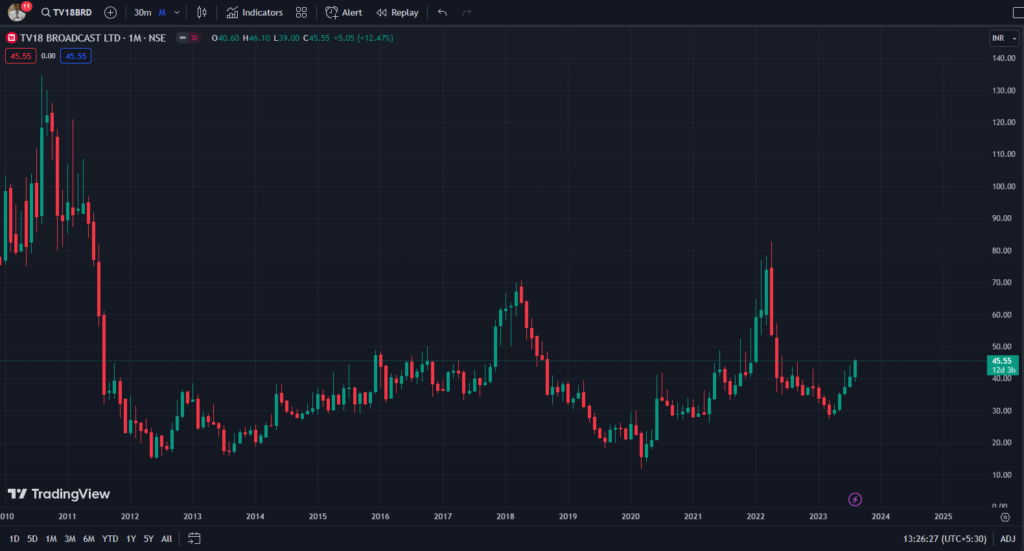The width and height of the screenshot is (1024, 551).
Task: Click the TV18 BROADCAST LTD legend title
Action: (93, 38)
